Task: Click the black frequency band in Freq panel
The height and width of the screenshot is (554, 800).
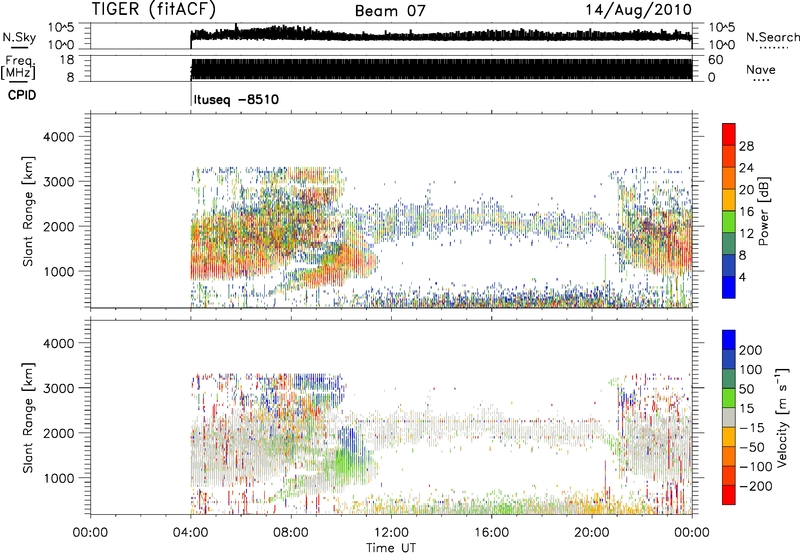Action: coord(441,69)
